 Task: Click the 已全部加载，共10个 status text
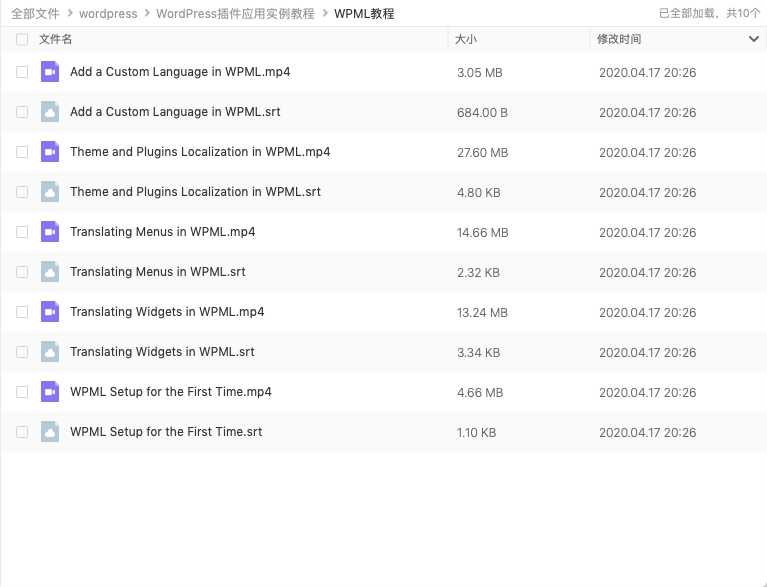tap(709, 13)
